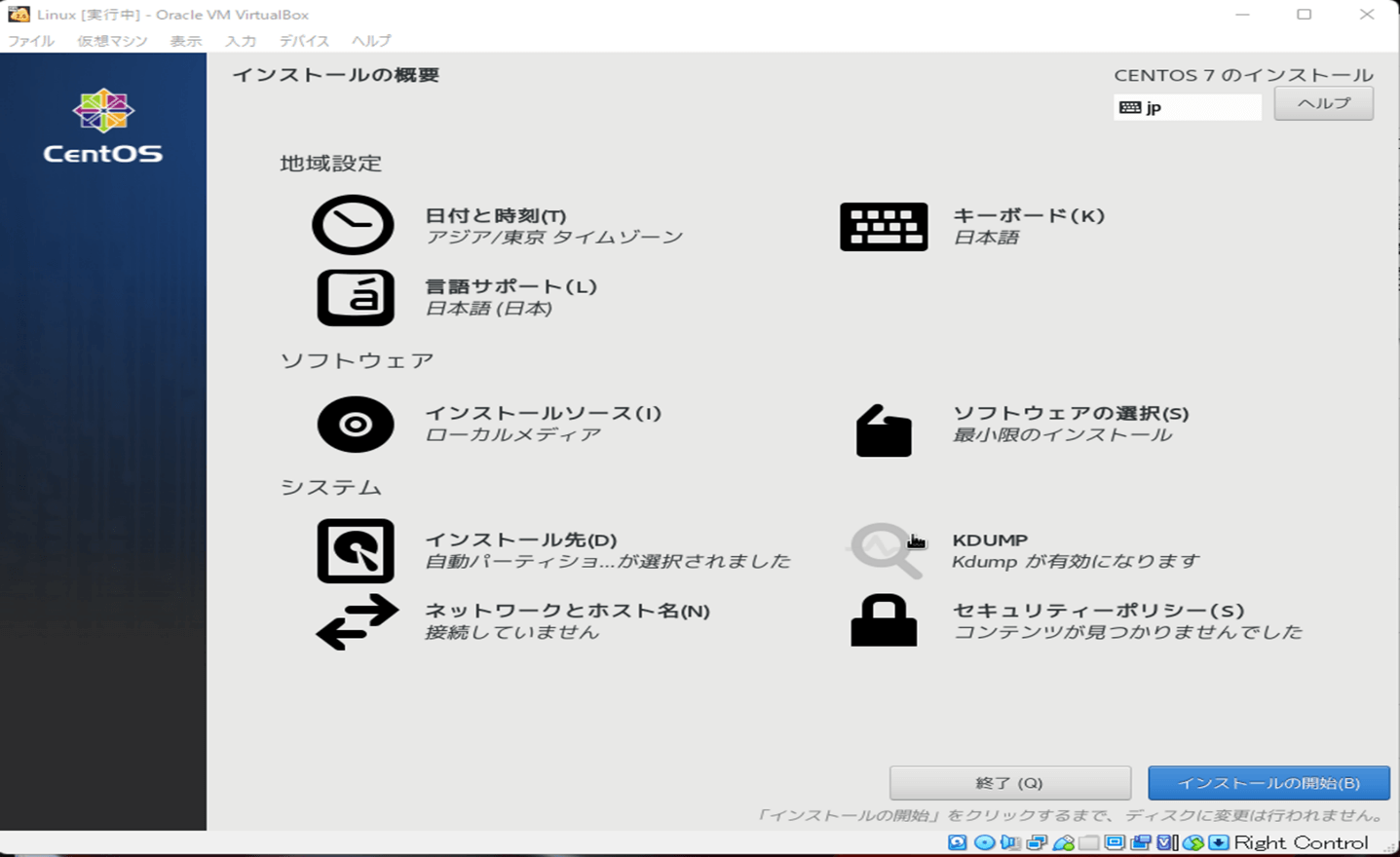Click the システム section heading
1400x857 pixels.
pyautogui.click(x=331, y=487)
